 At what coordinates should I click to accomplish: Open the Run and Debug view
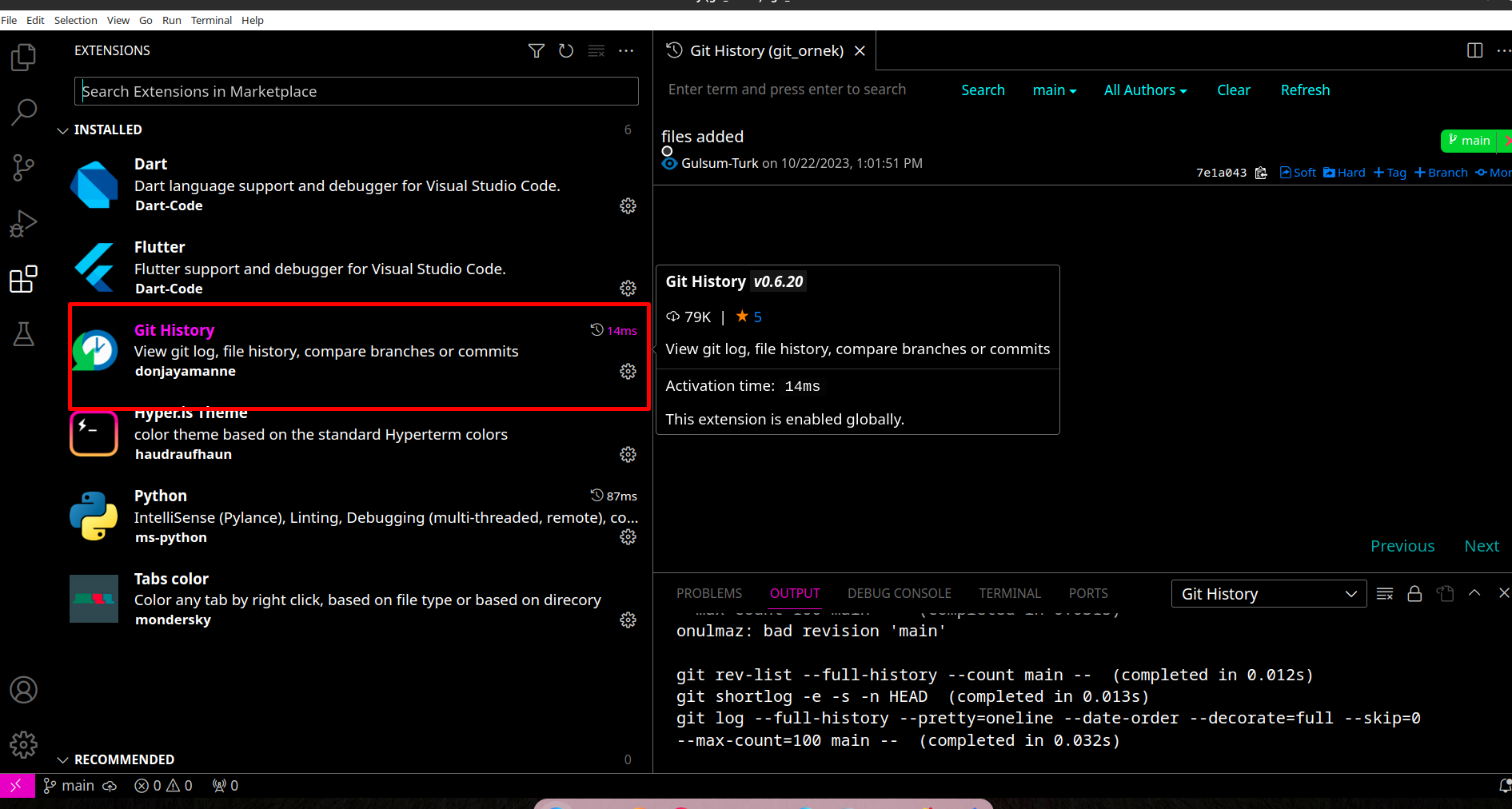coord(23,224)
